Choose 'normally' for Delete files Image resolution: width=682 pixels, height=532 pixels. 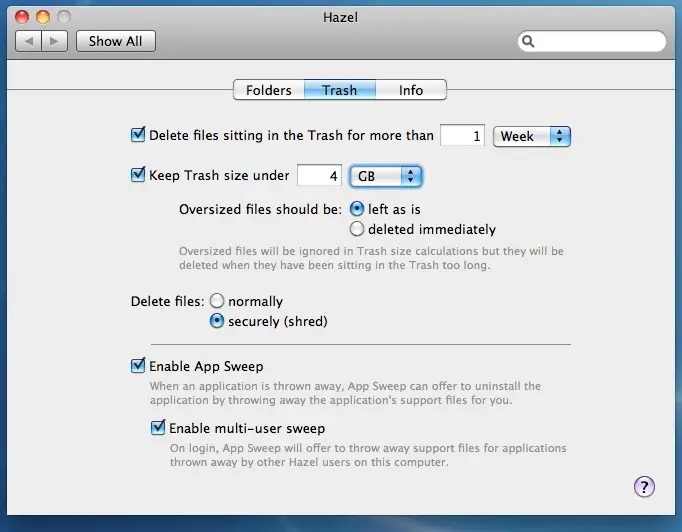click(217, 301)
